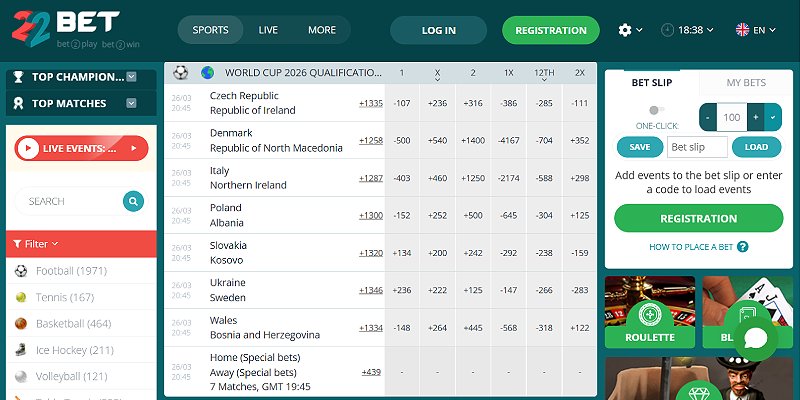This screenshot has height=400, width=800.
Task: Click the header Registration button
Action: pyautogui.click(x=551, y=30)
